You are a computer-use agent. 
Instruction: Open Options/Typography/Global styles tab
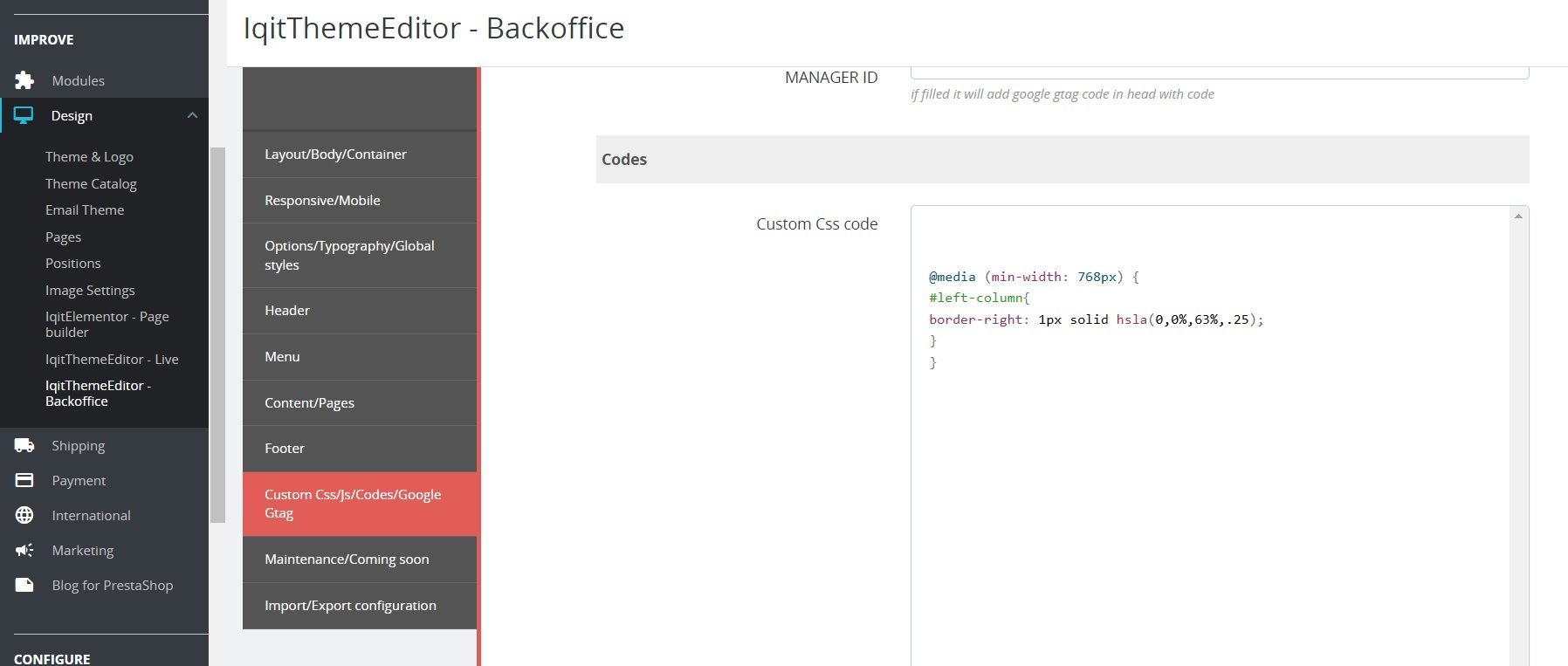(x=360, y=256)
